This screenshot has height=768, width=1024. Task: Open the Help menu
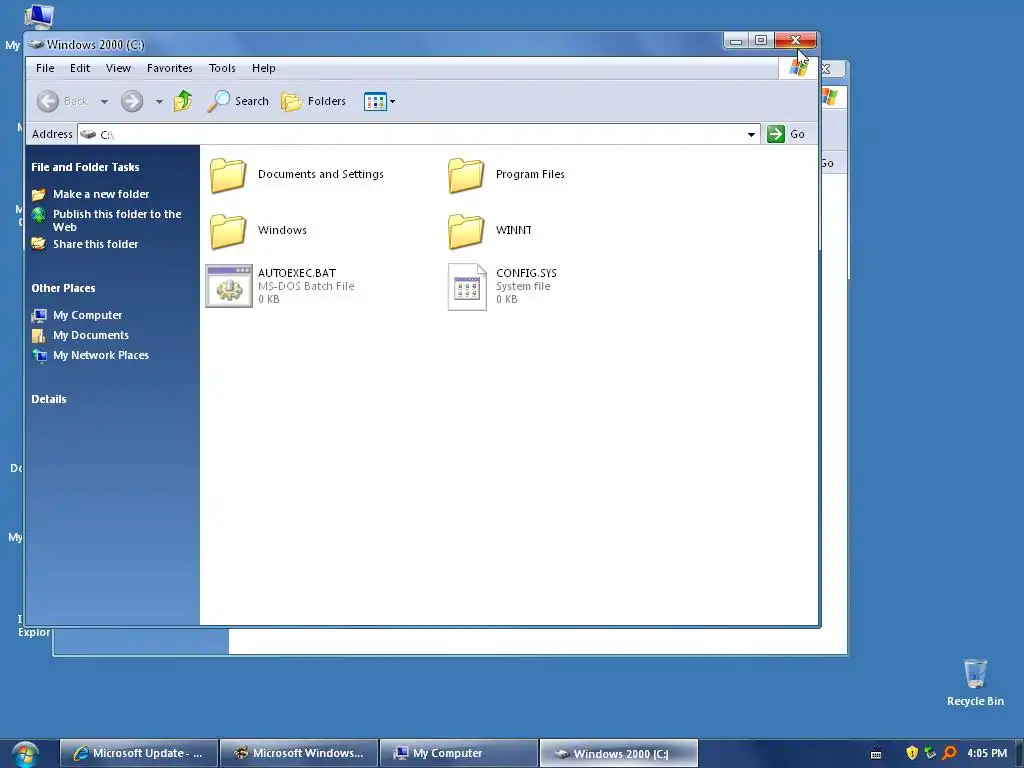(x=264, y=68)
